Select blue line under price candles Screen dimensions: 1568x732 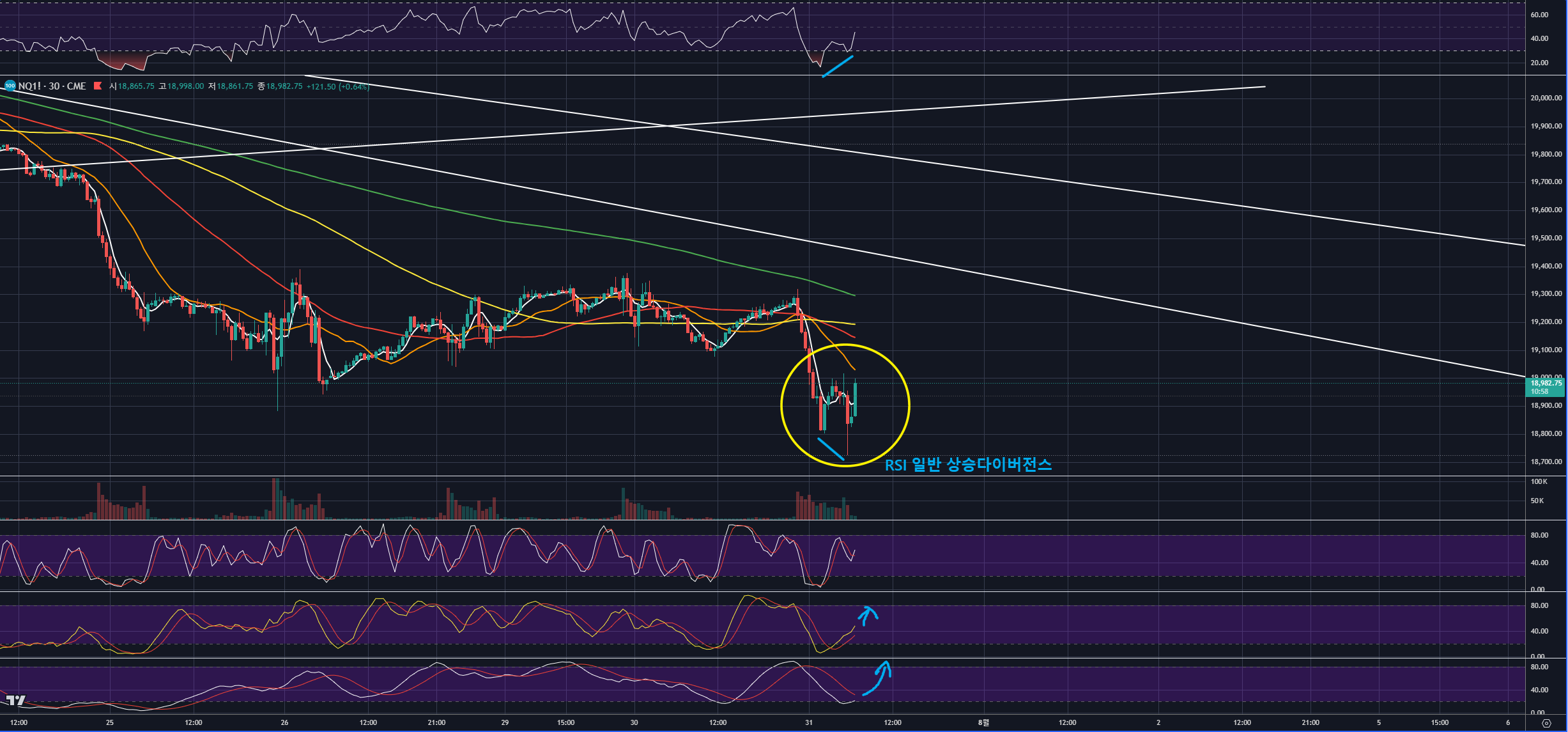coord(830,448)
